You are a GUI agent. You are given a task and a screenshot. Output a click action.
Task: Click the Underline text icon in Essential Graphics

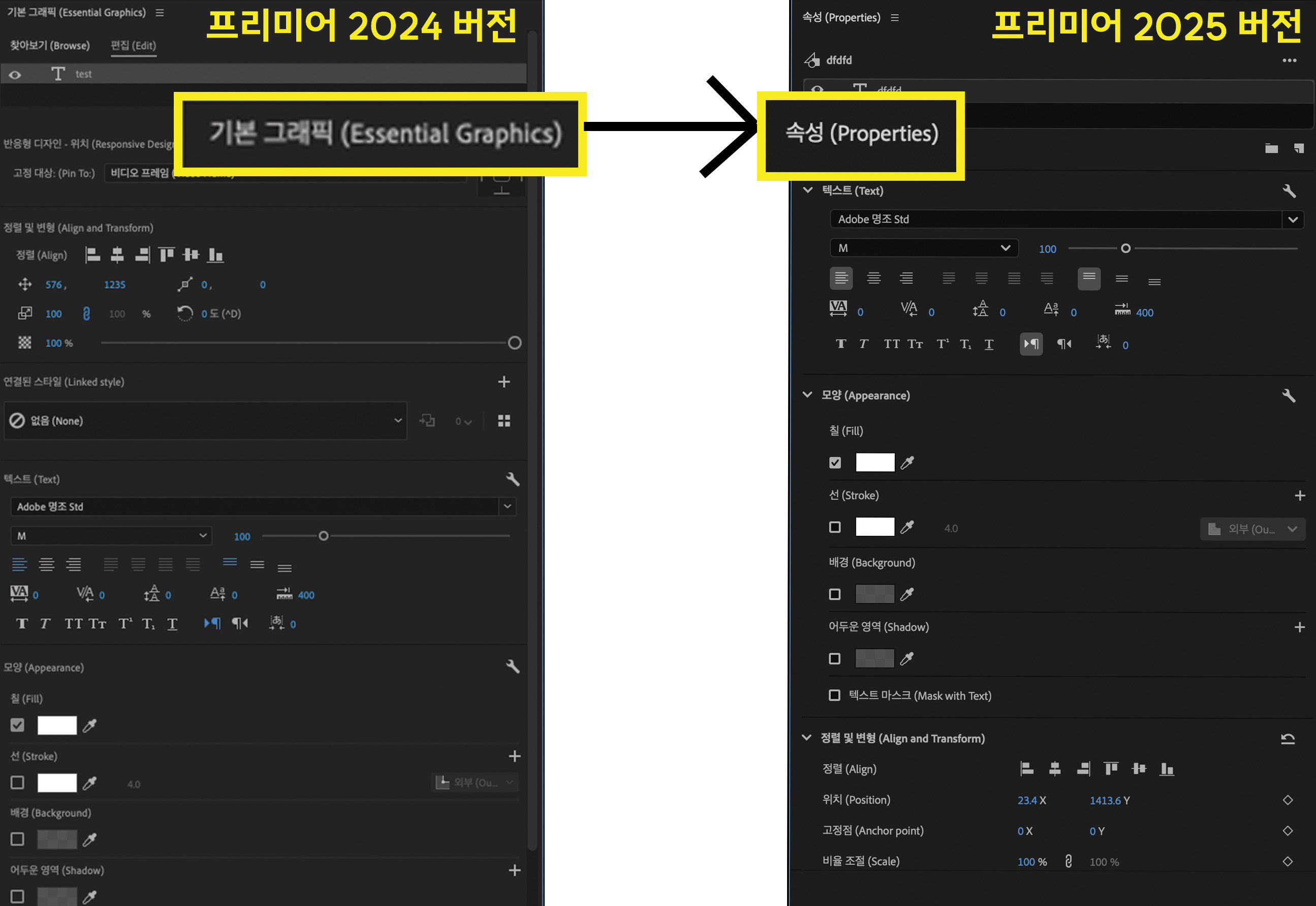tap(172, 624)
